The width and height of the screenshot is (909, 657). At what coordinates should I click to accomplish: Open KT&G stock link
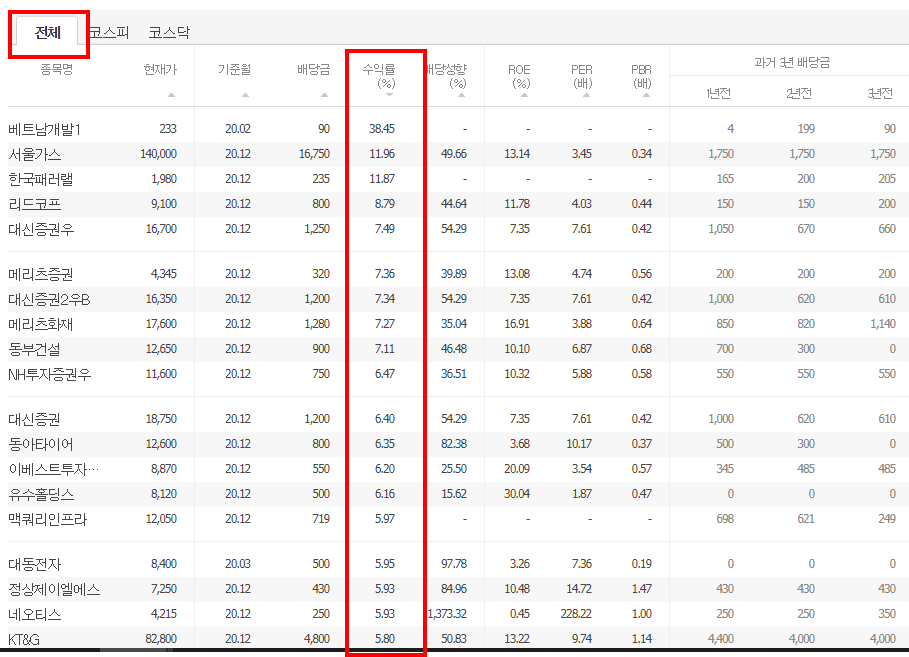click(x=24, y=640)
